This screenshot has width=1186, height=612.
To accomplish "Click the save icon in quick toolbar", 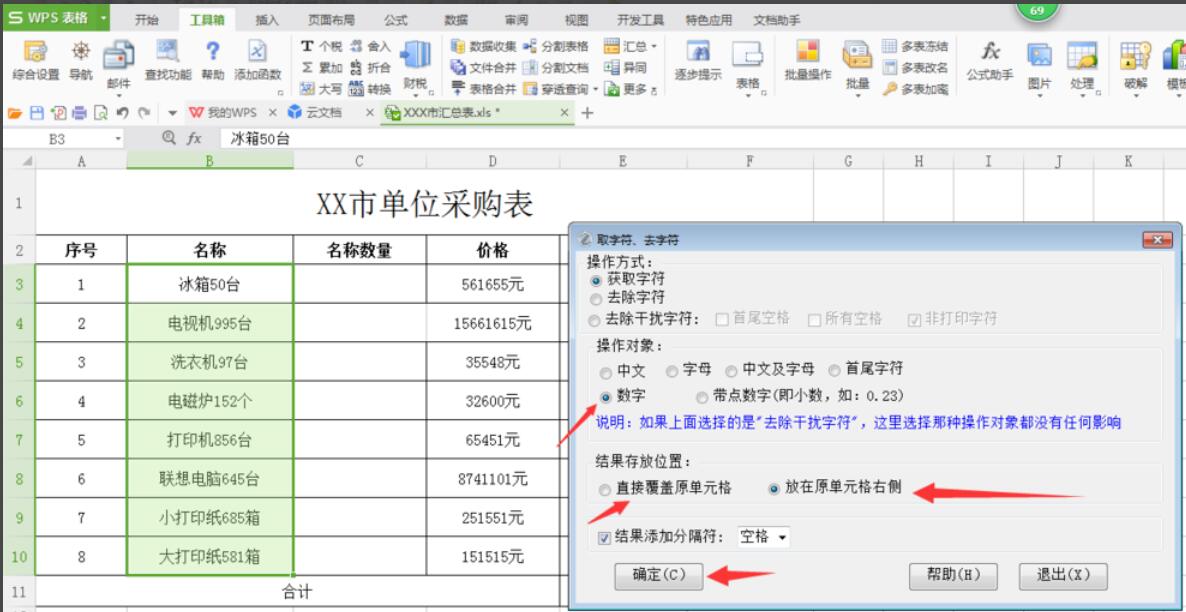I will click(36, 113).
